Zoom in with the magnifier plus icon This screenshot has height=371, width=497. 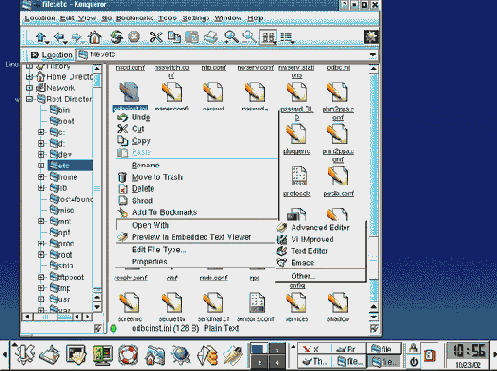231,37
